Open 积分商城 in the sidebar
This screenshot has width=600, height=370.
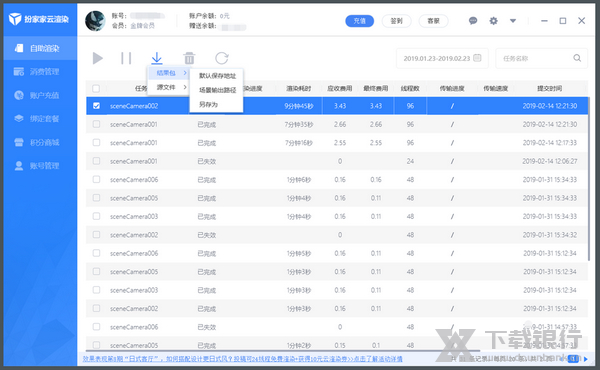[40, 142]
